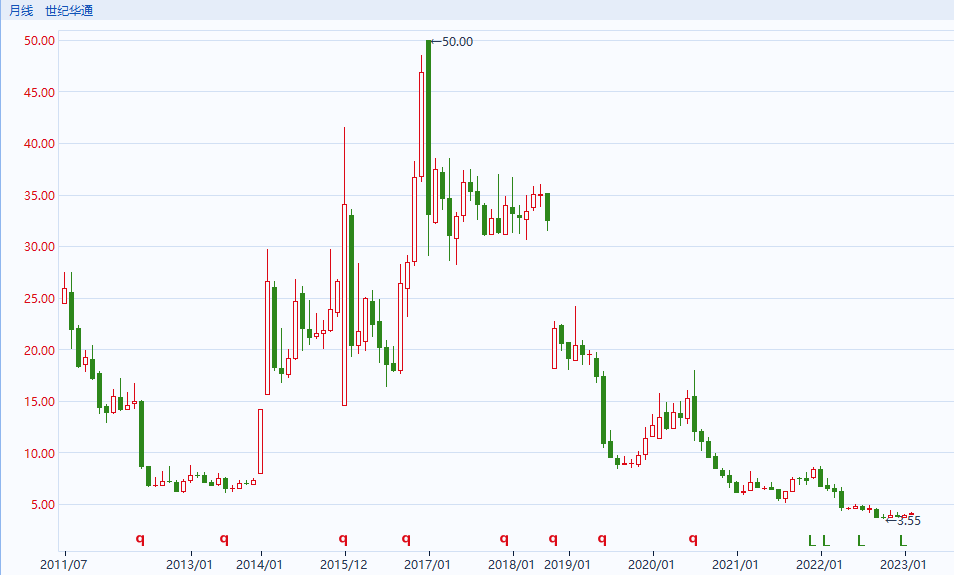The image size is (954, 575).
Task: Click the 50.00 peak price annotation
Action: 452,41
